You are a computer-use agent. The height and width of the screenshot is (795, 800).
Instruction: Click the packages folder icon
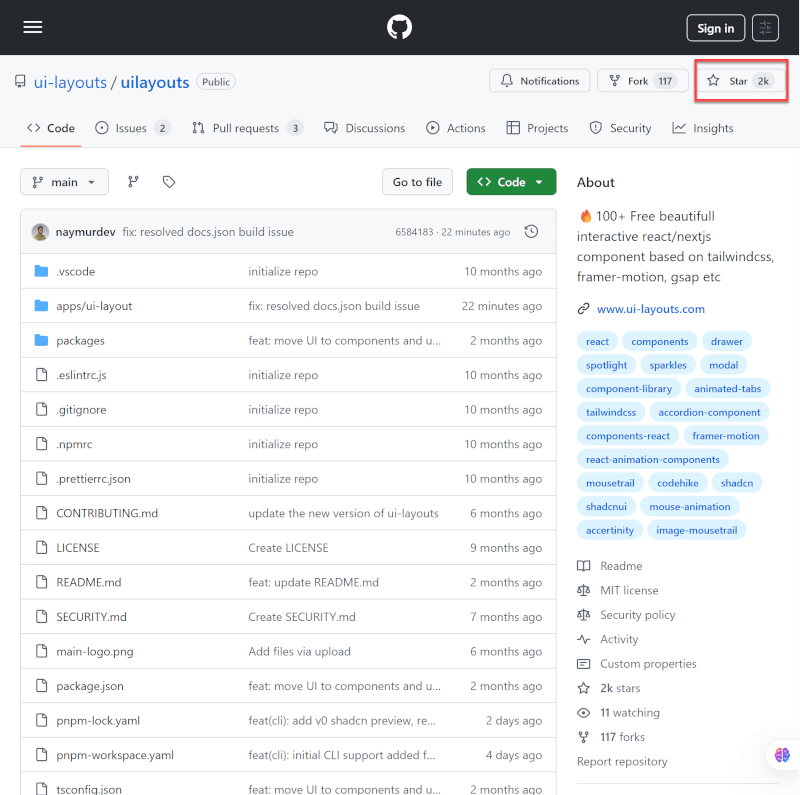pos(41,340)
